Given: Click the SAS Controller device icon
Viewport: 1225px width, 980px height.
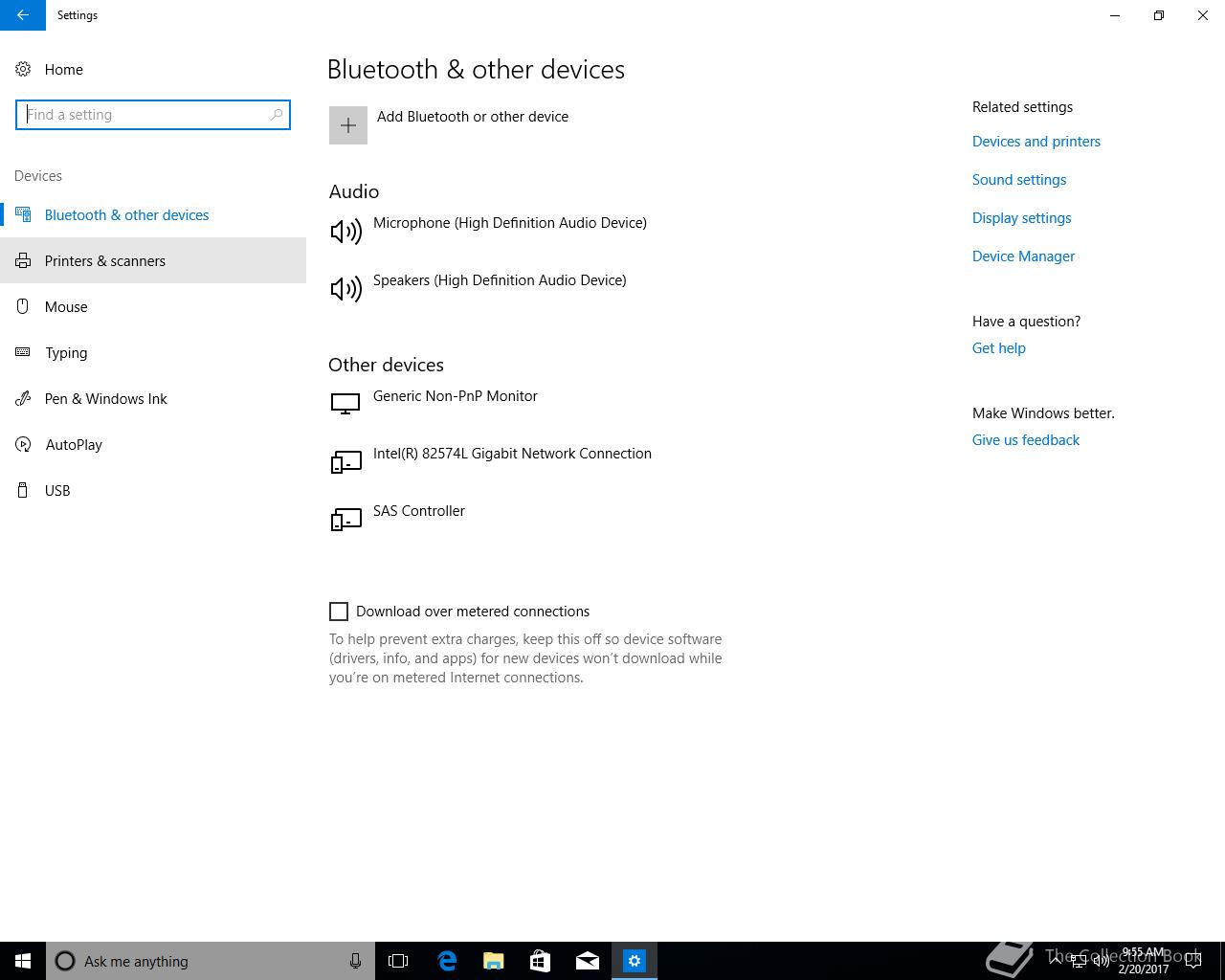Looking at the screenshot, I should click(x=345, y=519).
